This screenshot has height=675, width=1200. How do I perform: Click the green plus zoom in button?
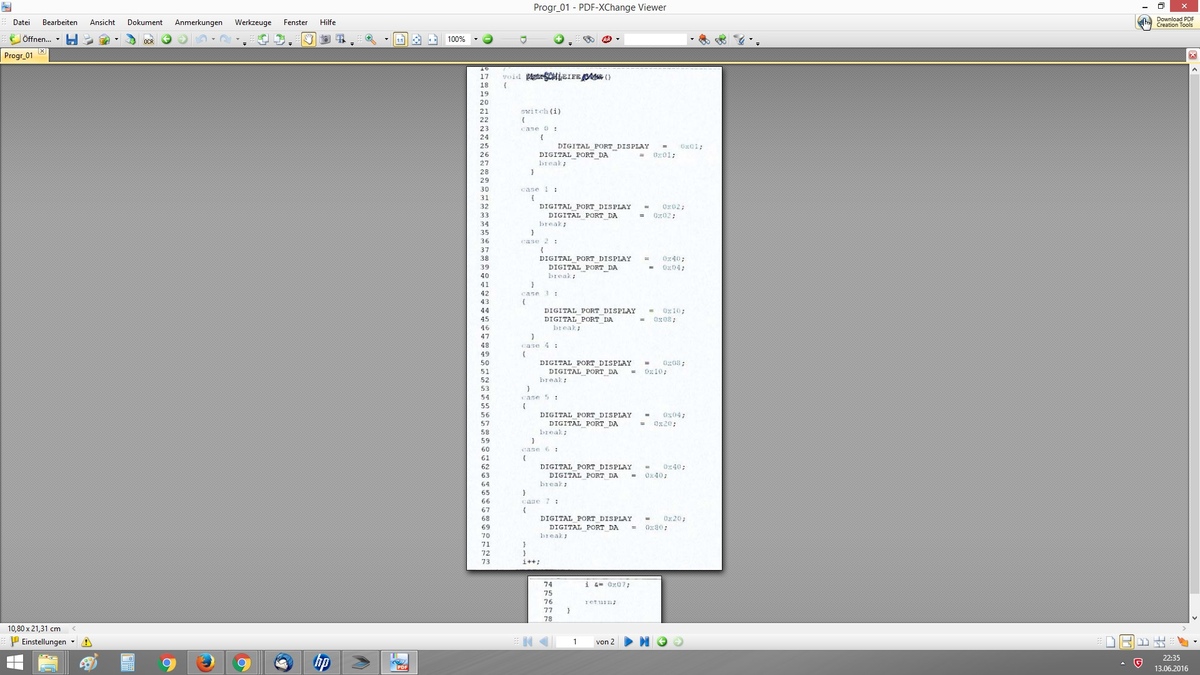[559, 39]
